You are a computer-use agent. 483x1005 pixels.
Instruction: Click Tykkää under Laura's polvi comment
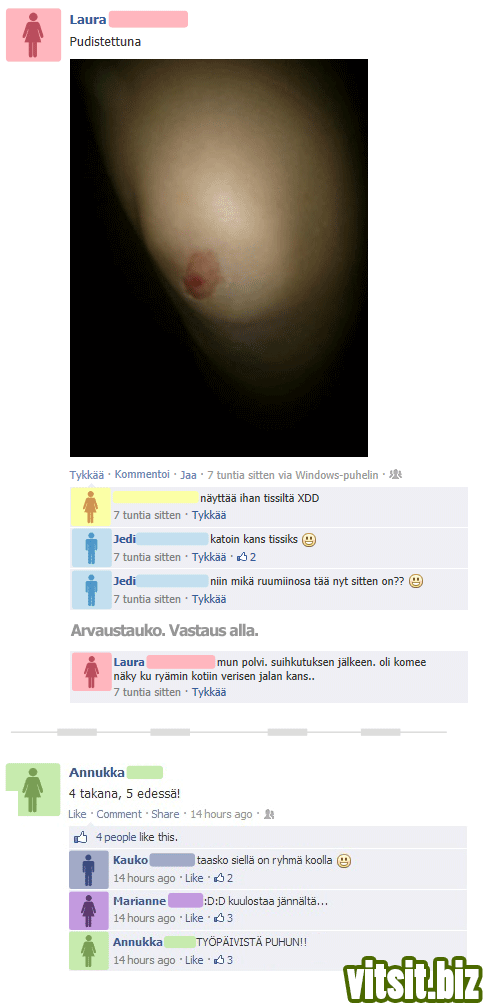(x=209, y=692)
